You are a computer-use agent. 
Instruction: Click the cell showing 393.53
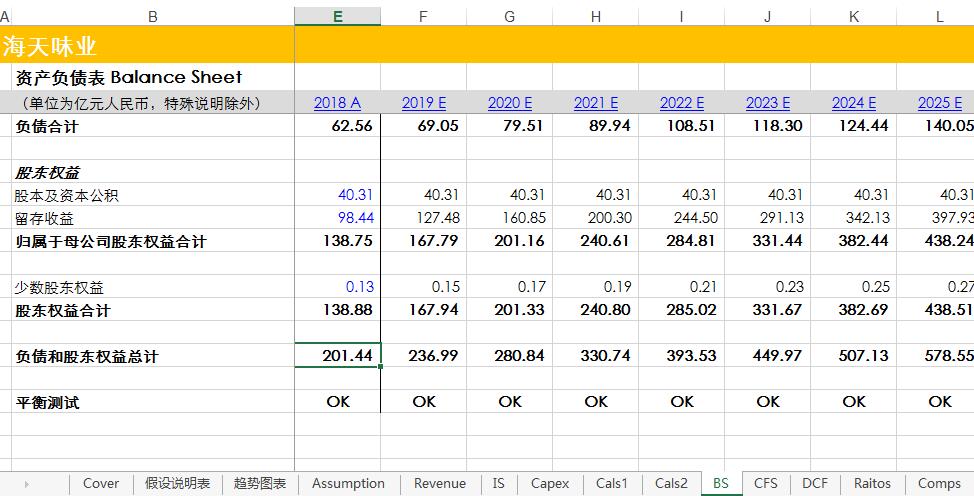click(681, 356)
